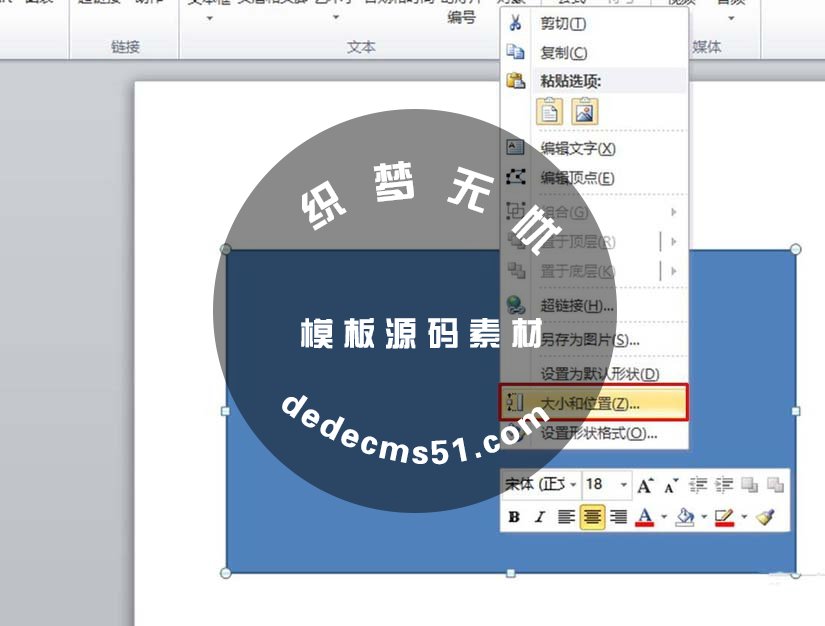Toggle italic formatting in mini toolbar
Viewport: 825px width, 626px height.
click(x=539, y=516)
